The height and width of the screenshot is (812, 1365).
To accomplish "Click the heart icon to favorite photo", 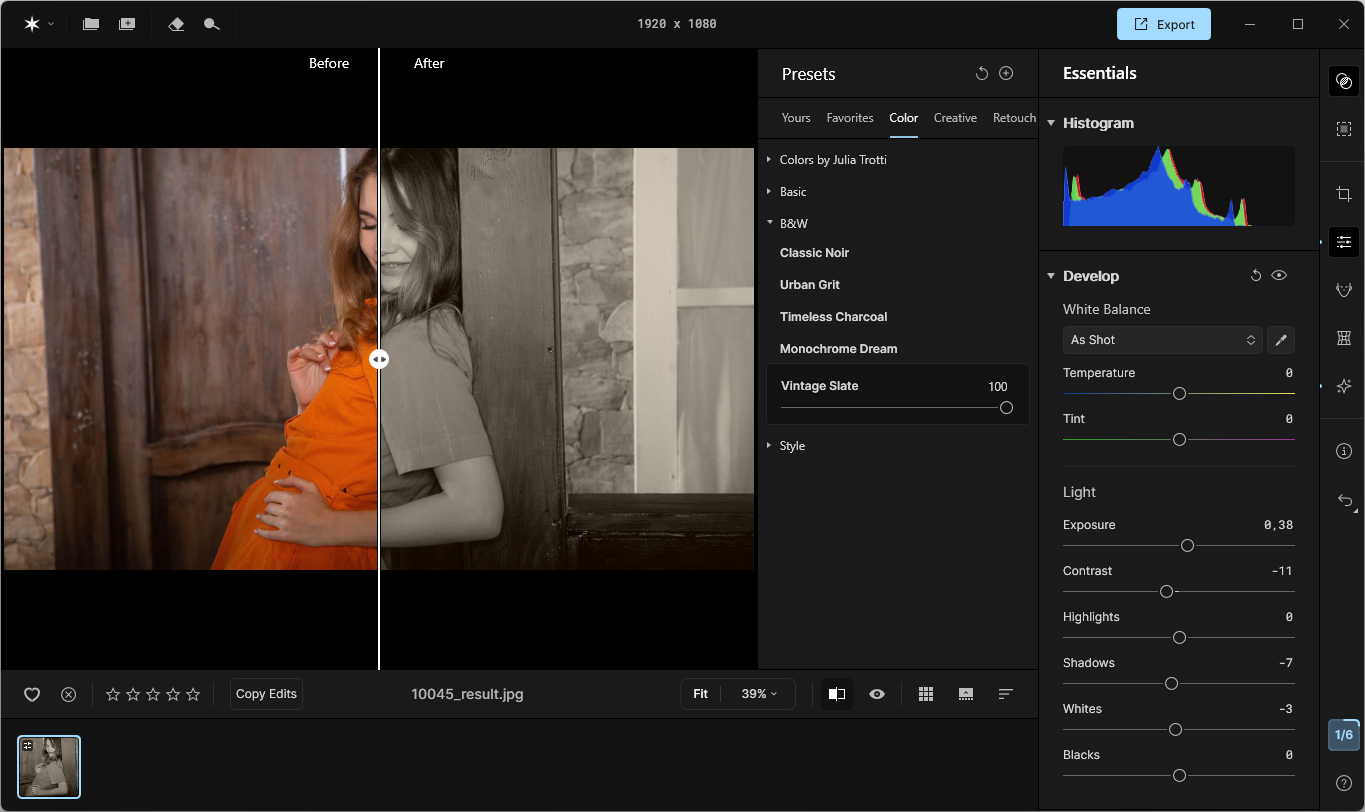I will click(x=32, y=694).
